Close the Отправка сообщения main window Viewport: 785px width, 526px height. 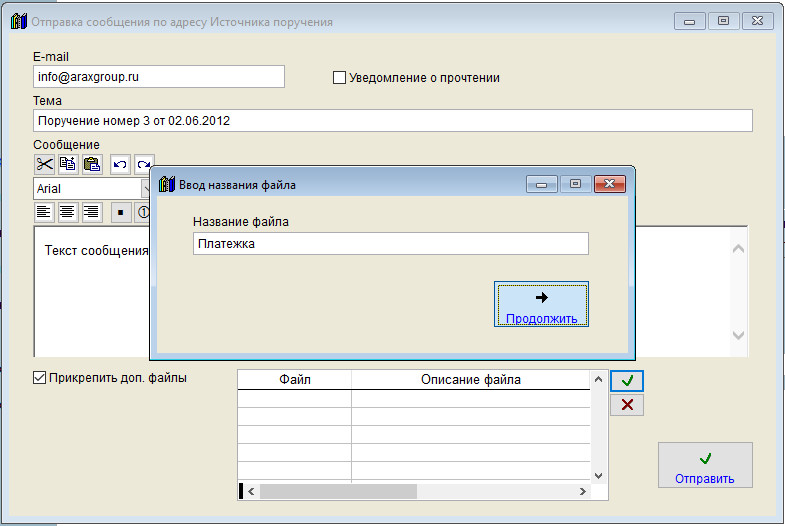point(757,21)
